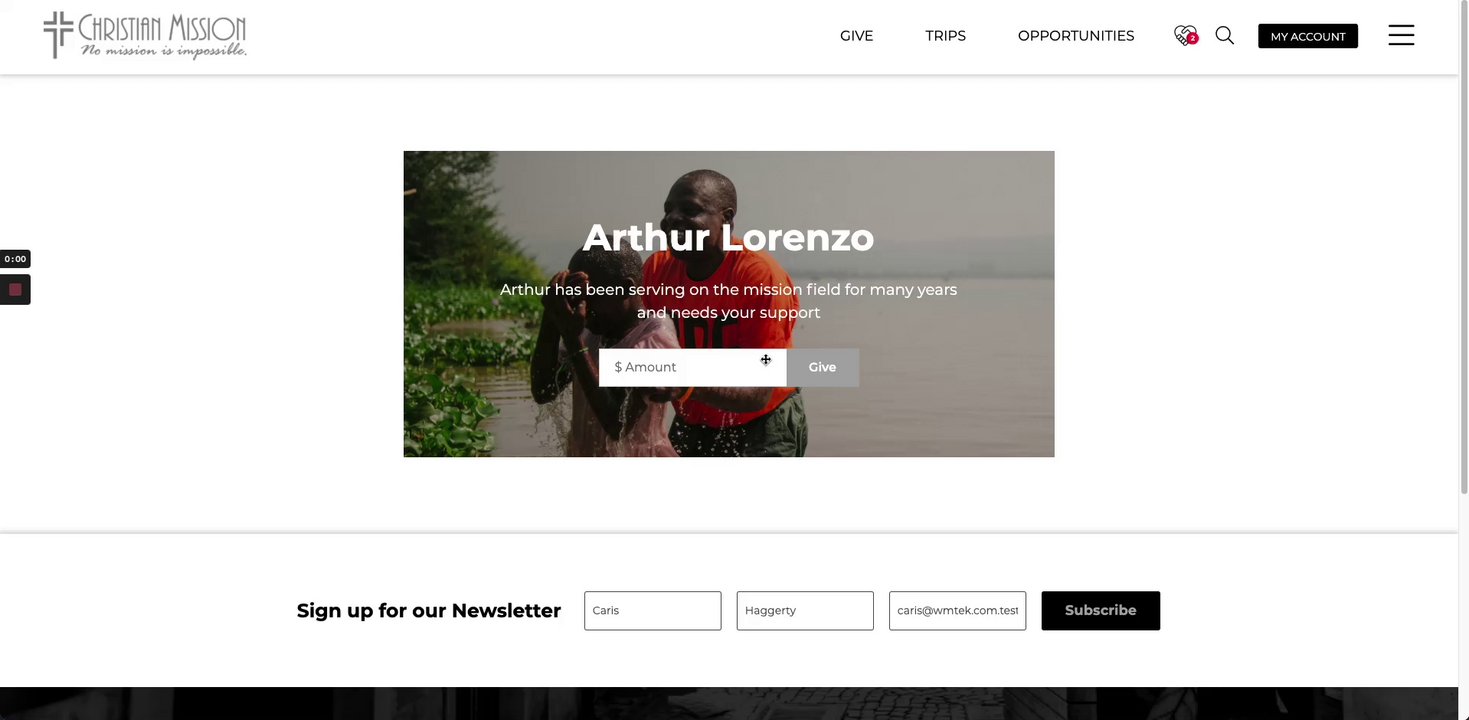1469x720 pixels.
Task: Click the Arthur Lorenzo banner photo
Action: click(x=728, y=304)
